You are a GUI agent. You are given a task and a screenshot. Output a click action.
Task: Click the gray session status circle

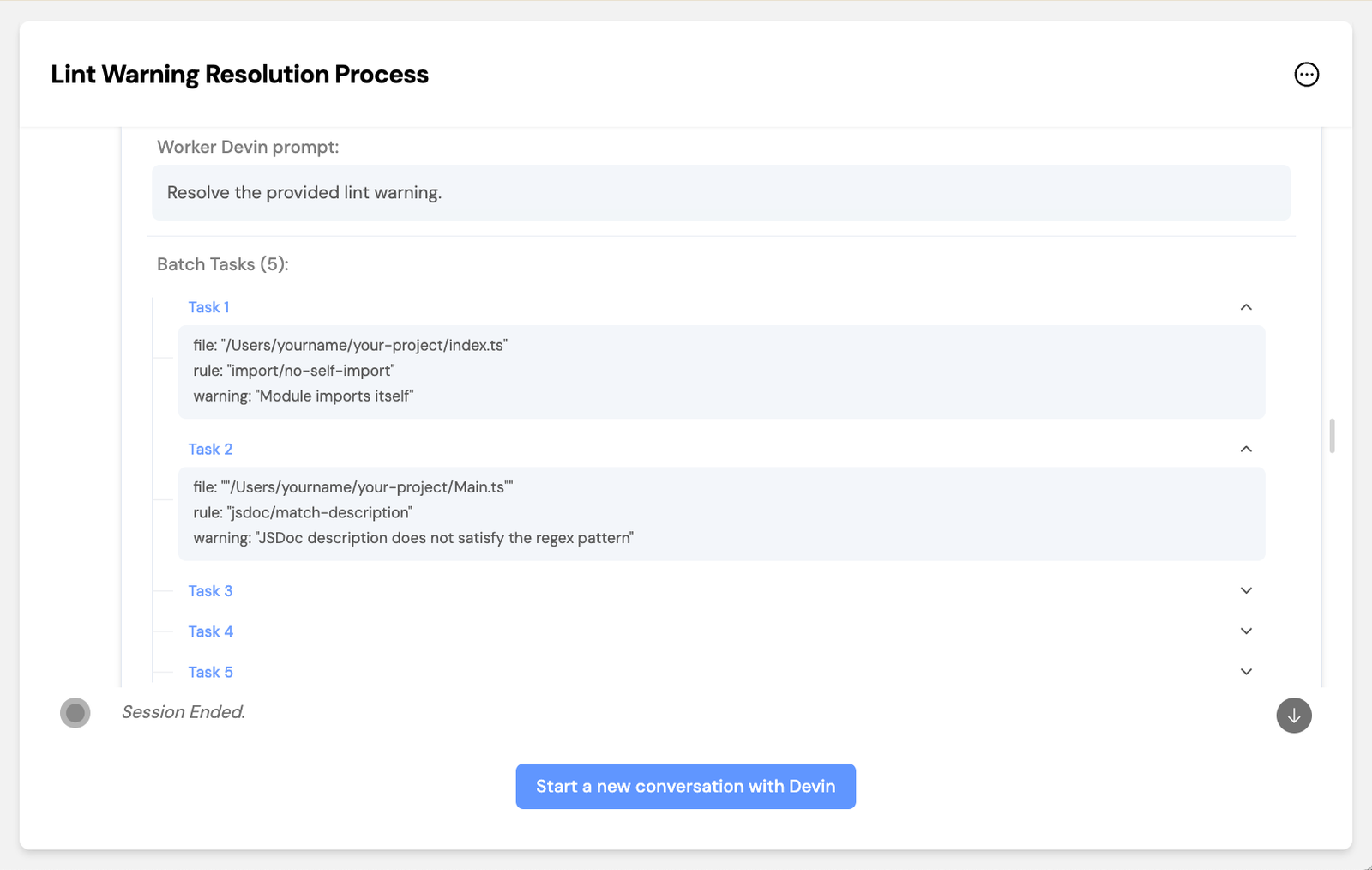[75, 712]
